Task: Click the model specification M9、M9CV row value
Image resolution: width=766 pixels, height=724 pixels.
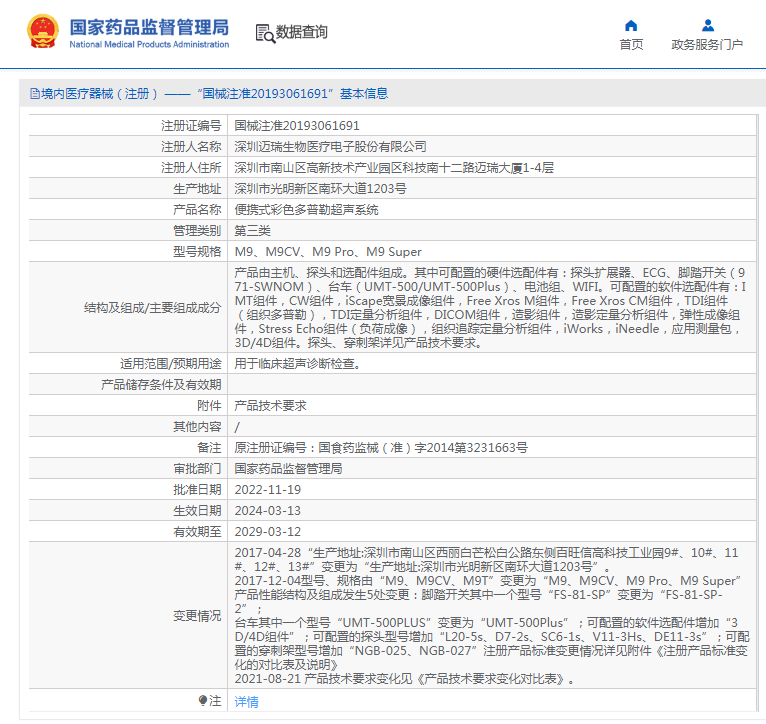Action: click(328, 252)
